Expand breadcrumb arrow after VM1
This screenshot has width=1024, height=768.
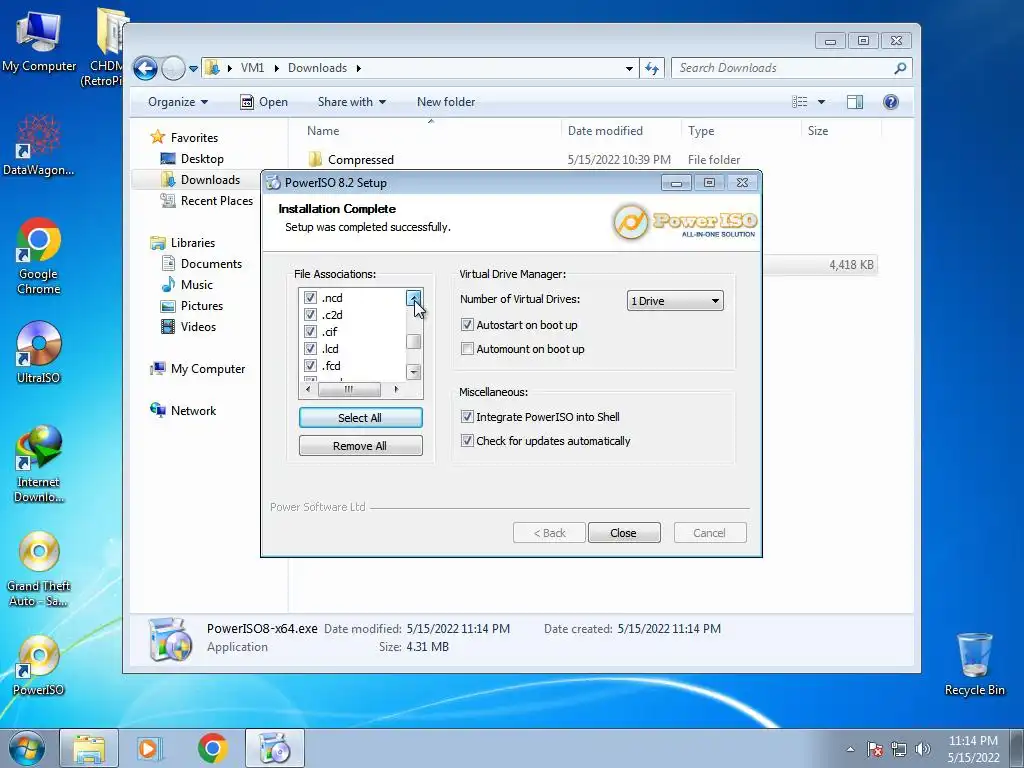pos(276,68)
